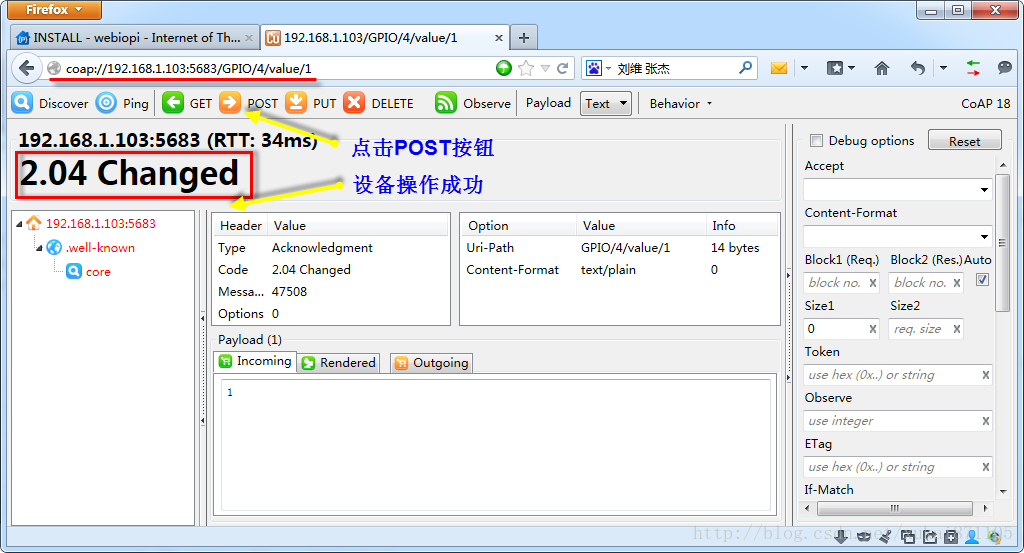Switch to the INSTALL - webiopi tab
This screenshot has height=553, width=1024.
pyautogui.click(x=134, y=38)
